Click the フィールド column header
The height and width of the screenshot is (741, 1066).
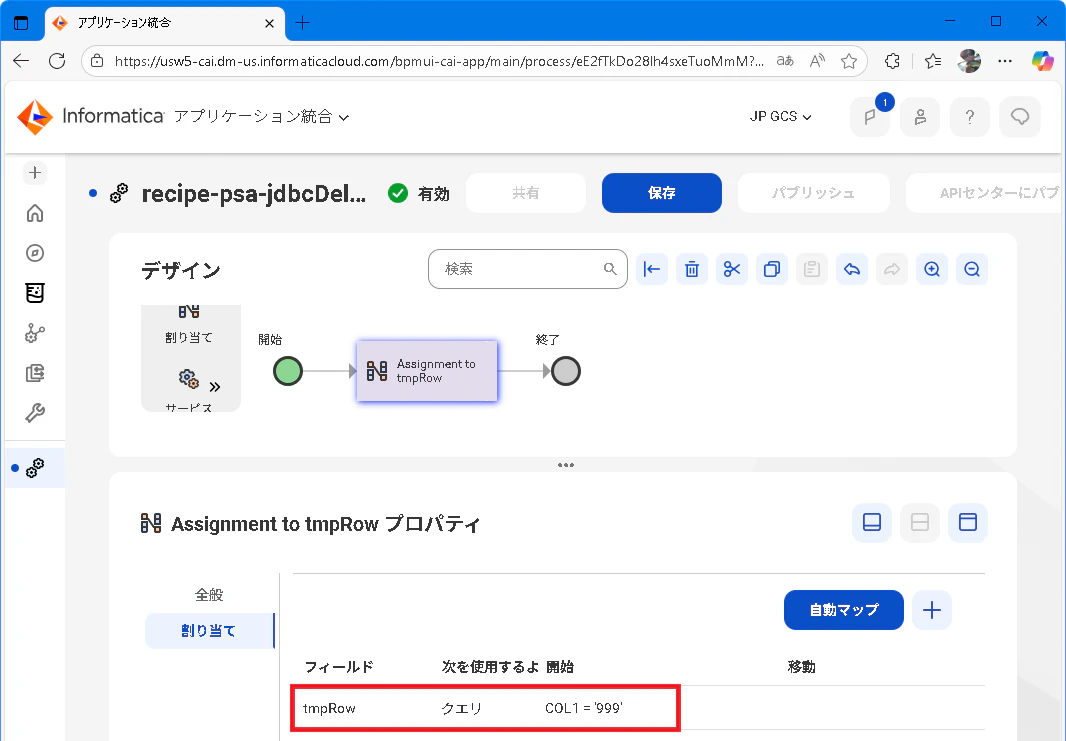click(339, 667)
